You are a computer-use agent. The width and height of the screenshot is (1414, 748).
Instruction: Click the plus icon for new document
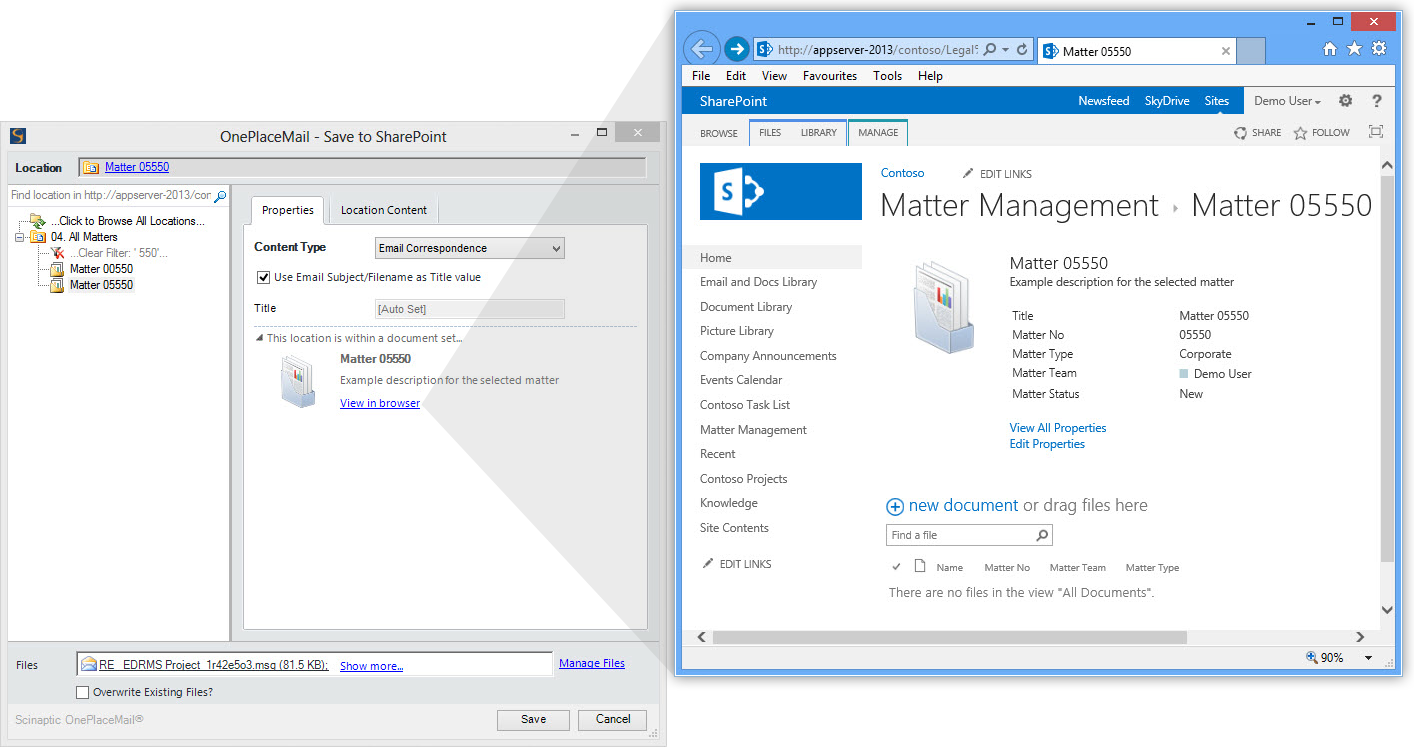pos(895,507)
